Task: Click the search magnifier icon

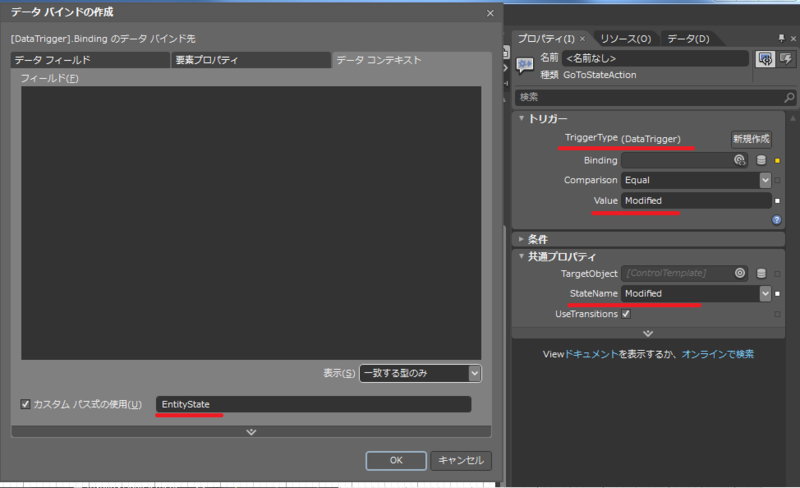Action: (789, 97)
